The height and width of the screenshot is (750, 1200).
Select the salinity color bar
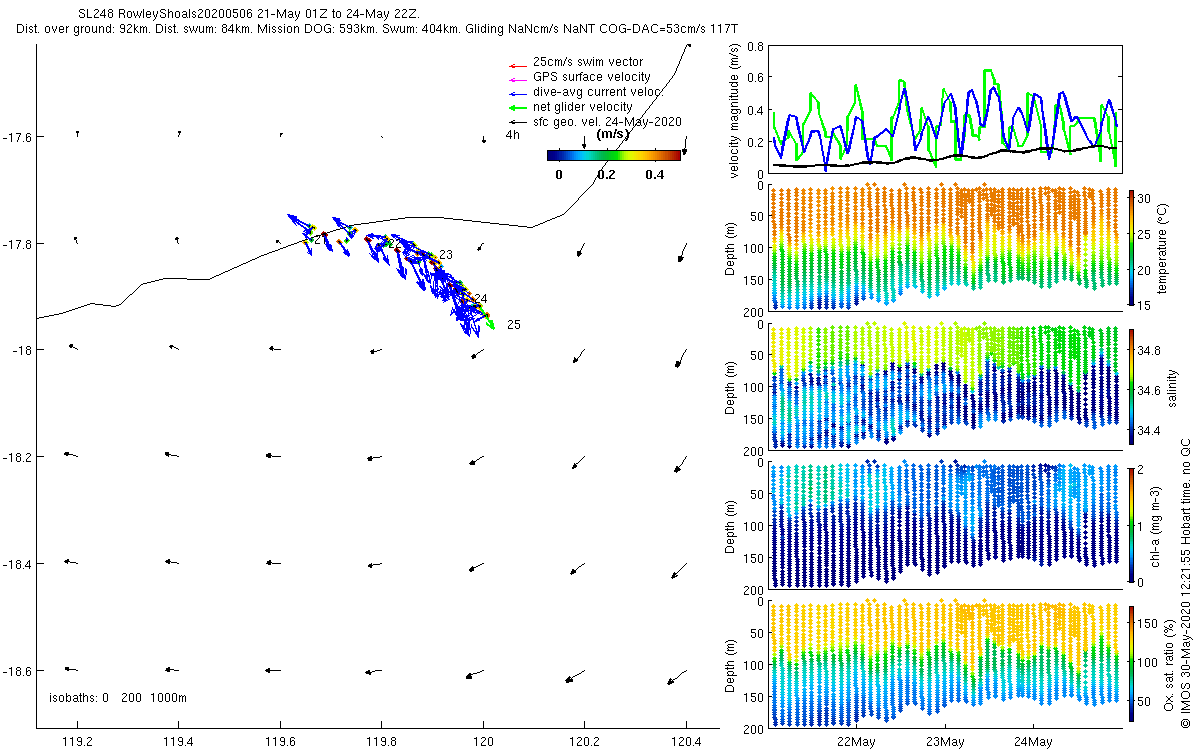click(1131, 385)
